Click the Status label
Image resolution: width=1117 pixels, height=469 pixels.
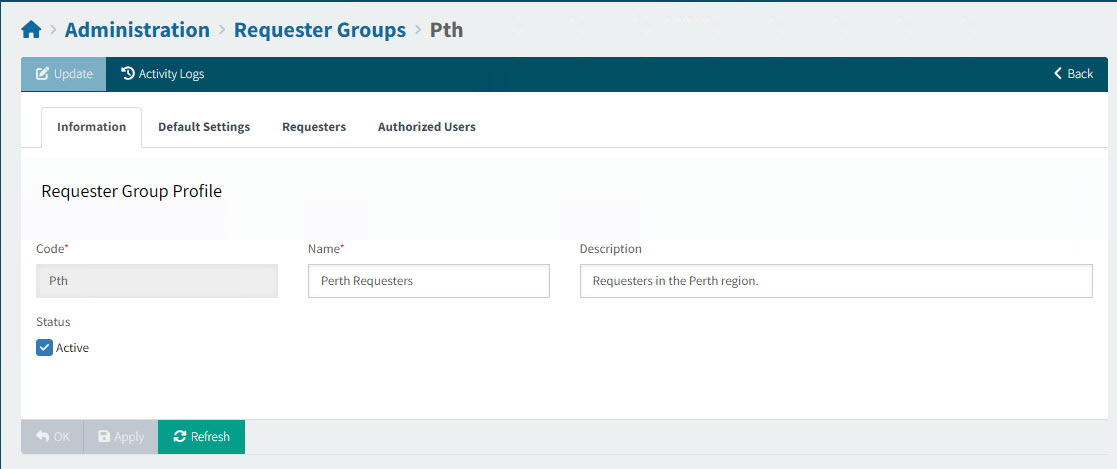(53, 321)
